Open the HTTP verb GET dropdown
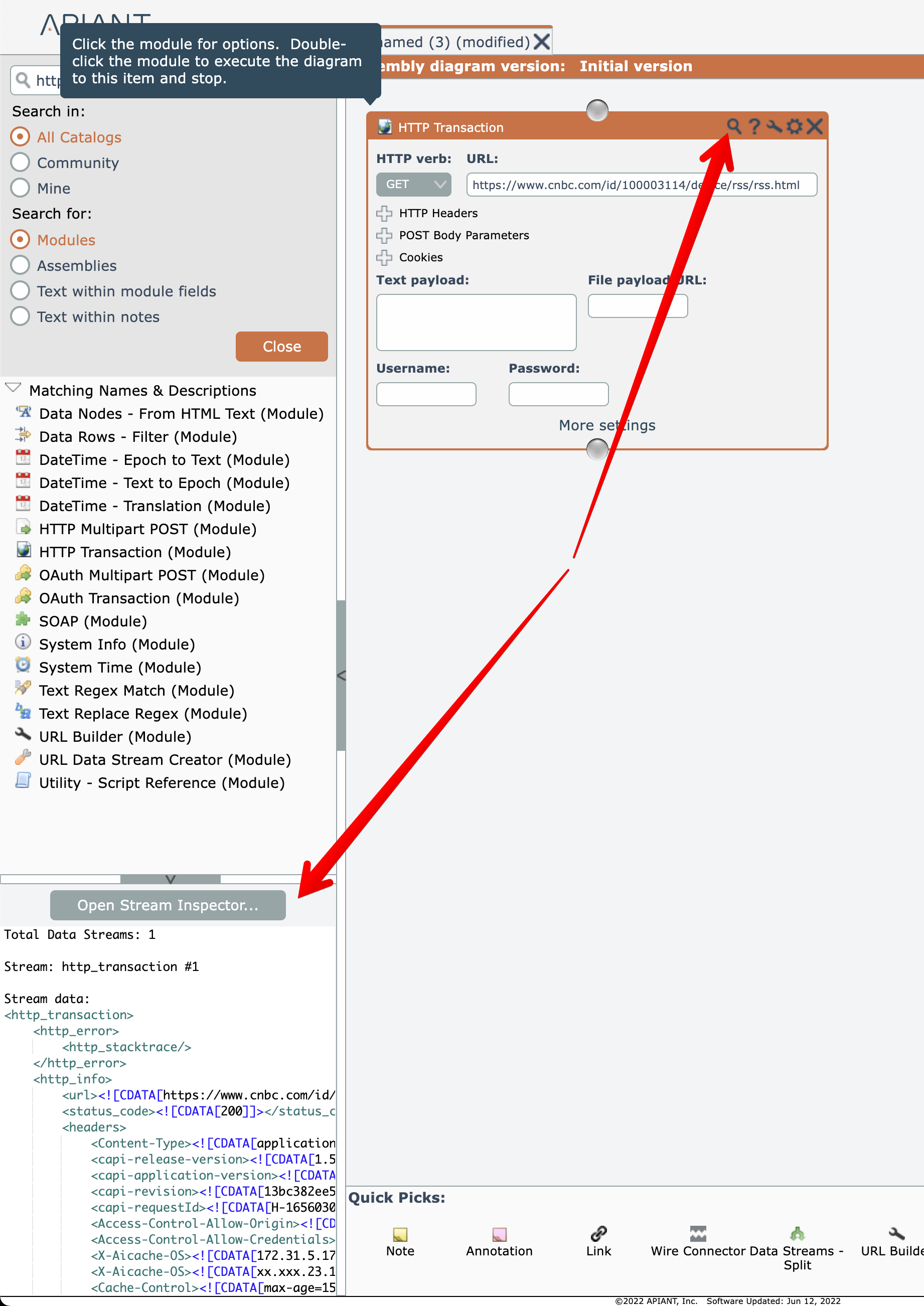Screen dimensions: 924x1306 click(x=413, y=184)
